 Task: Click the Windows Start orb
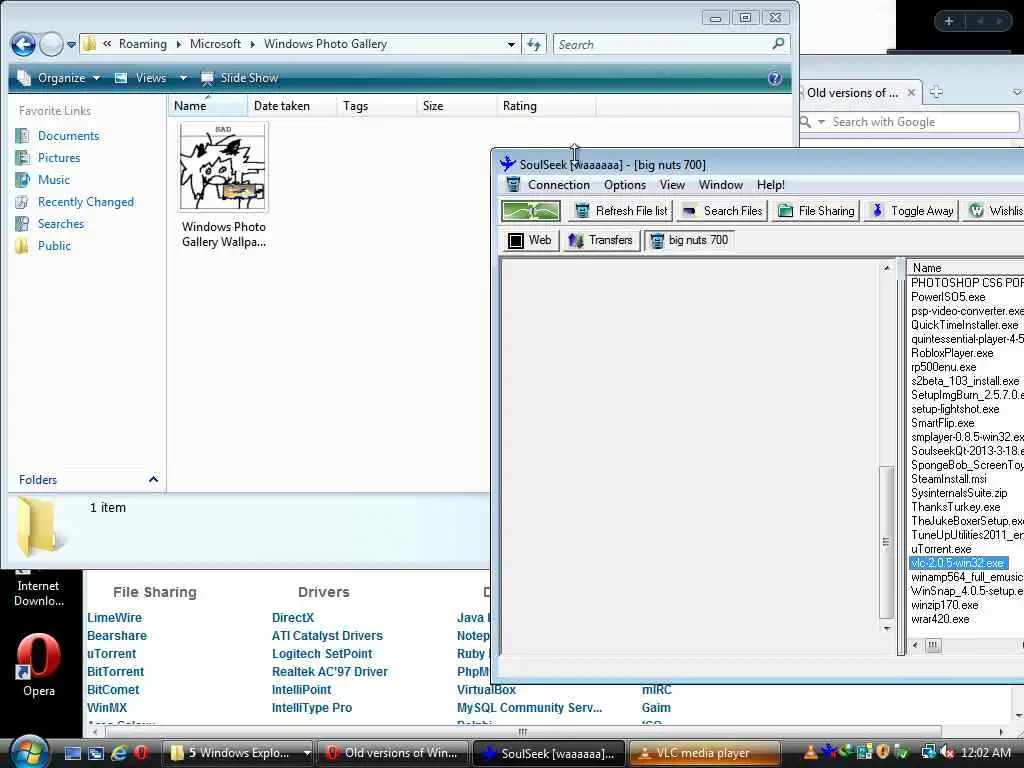pos(28,752)
